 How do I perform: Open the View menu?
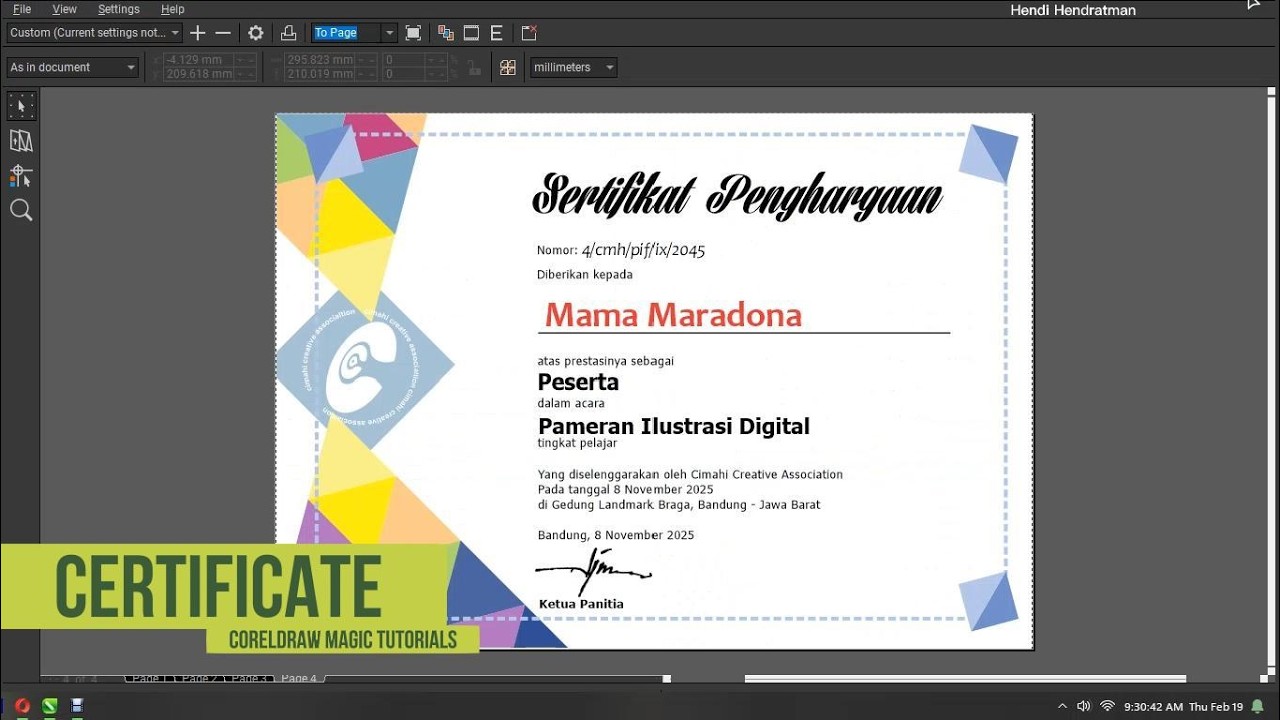[65, 9]
